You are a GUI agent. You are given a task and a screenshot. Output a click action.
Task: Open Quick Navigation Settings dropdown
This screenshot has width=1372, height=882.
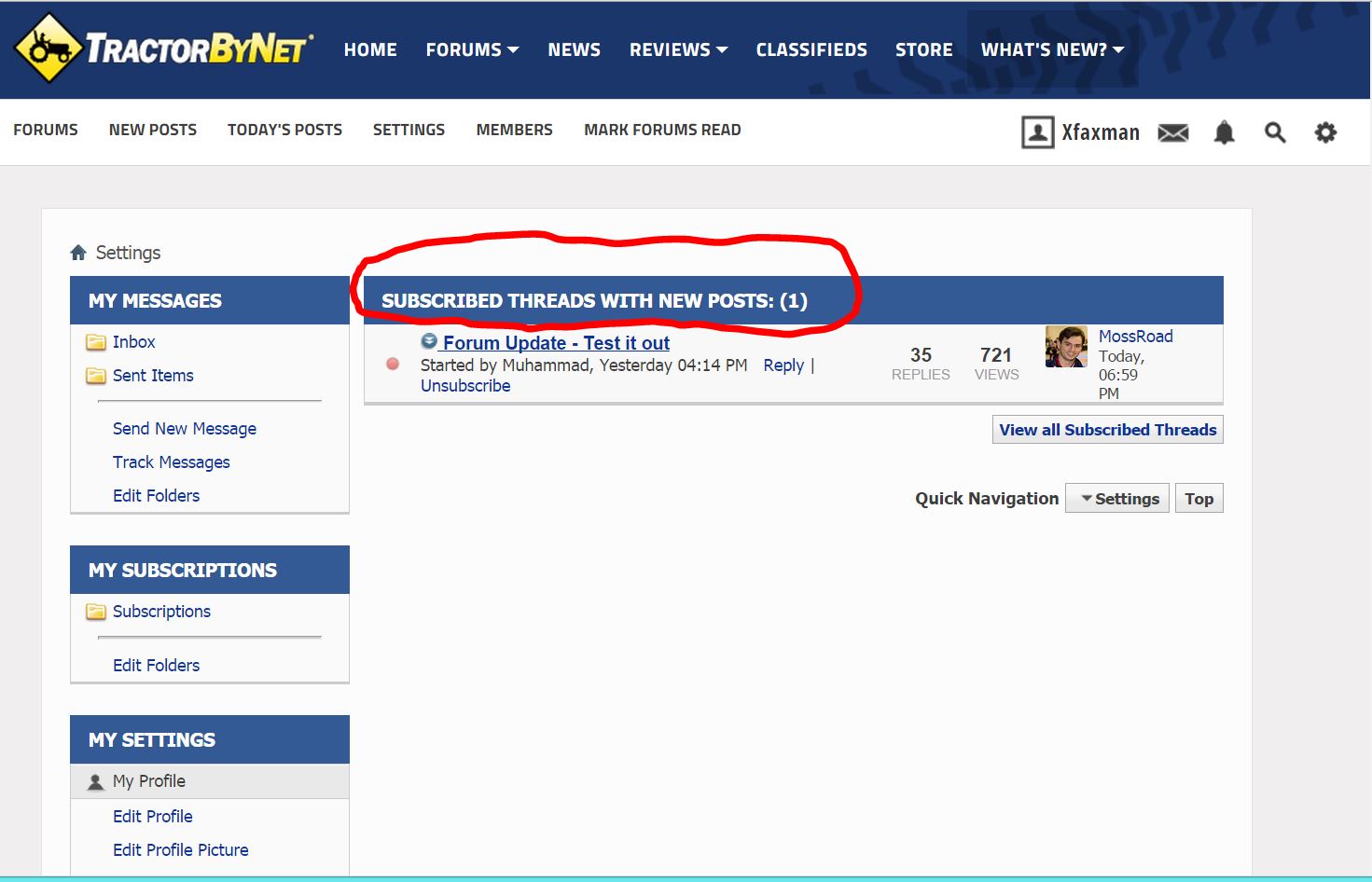click(1117, 499)
